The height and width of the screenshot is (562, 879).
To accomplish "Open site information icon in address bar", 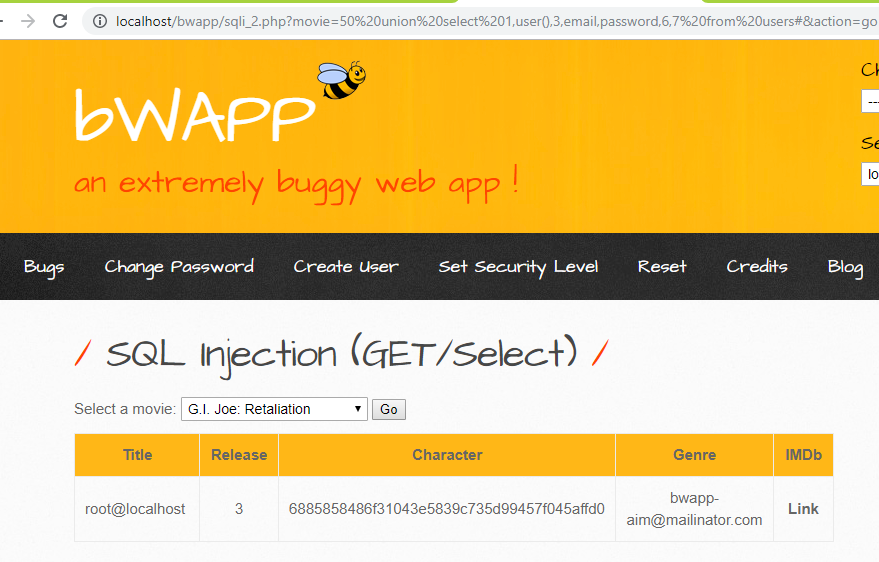I will click(x=100, y=21).
